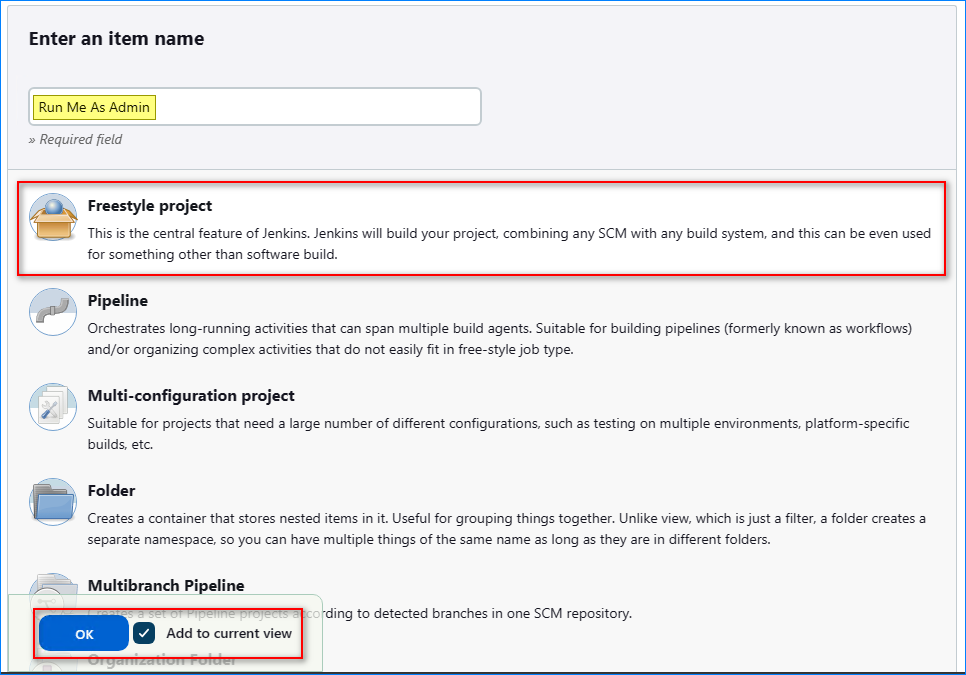This screenshot has height=675, width=966.
Task: Click the Add to current view label
Action: (229, 633)
